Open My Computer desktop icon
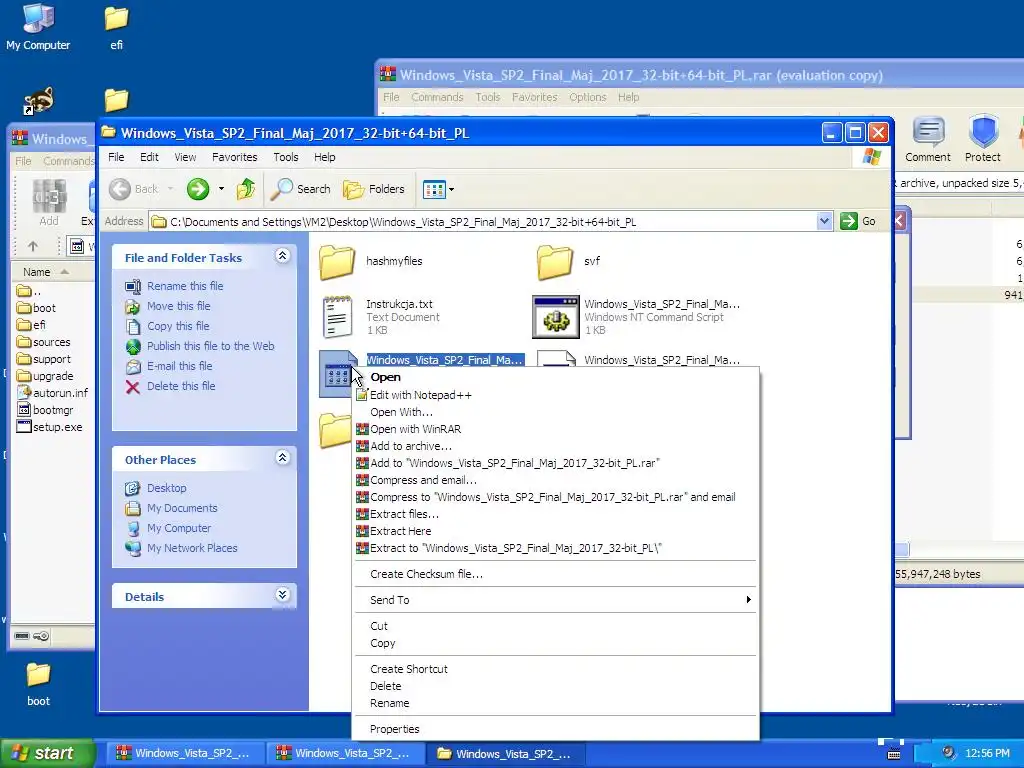Viewport: 1024px width, 768px height. click(38, 27)
